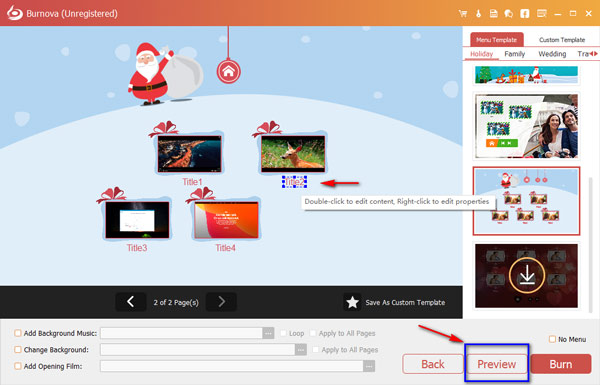Select the Family template category

pos(514,54)
